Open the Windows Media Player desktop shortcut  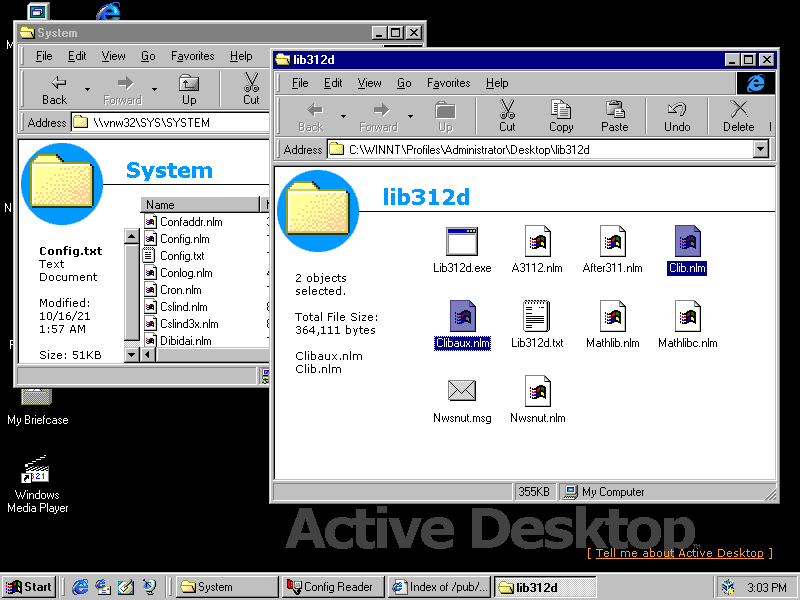[x=37, y=484]
